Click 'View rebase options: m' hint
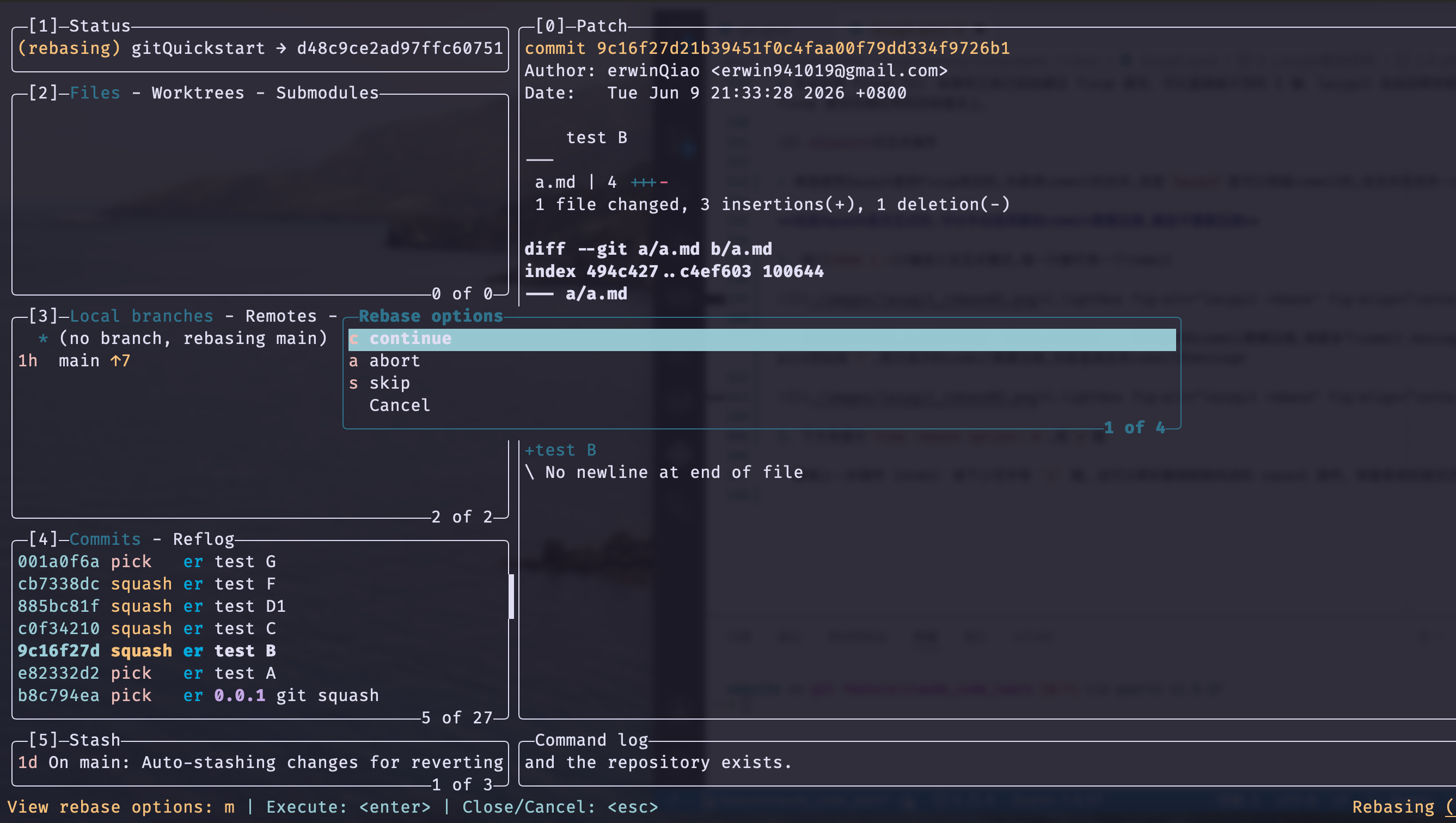The image size is (1456, 823). (x=121, y=807)
